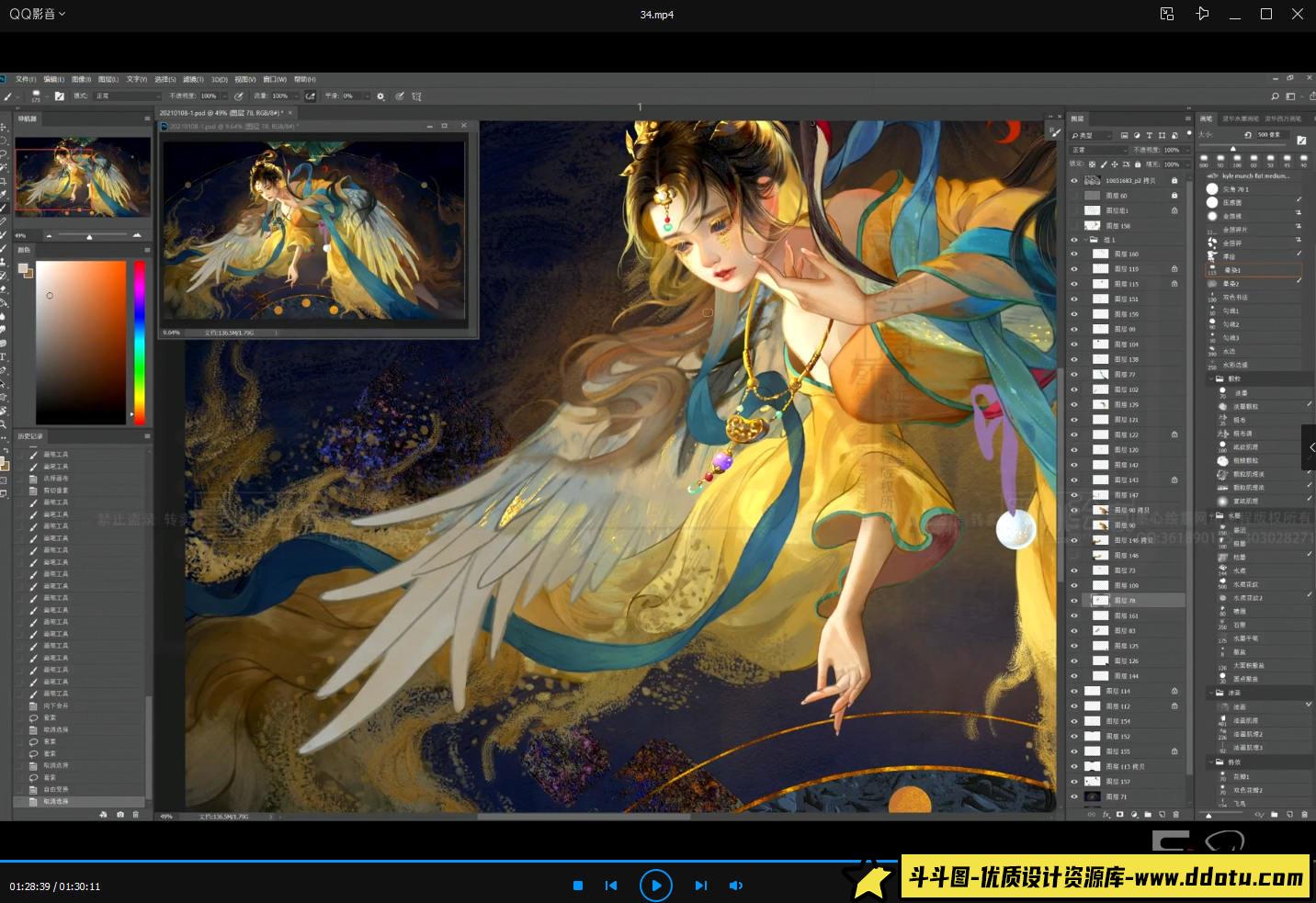Screen dimensions: 1316x903
Task: Open the brush mode 正常 dropdown in options bar
Action: [127, 96]
